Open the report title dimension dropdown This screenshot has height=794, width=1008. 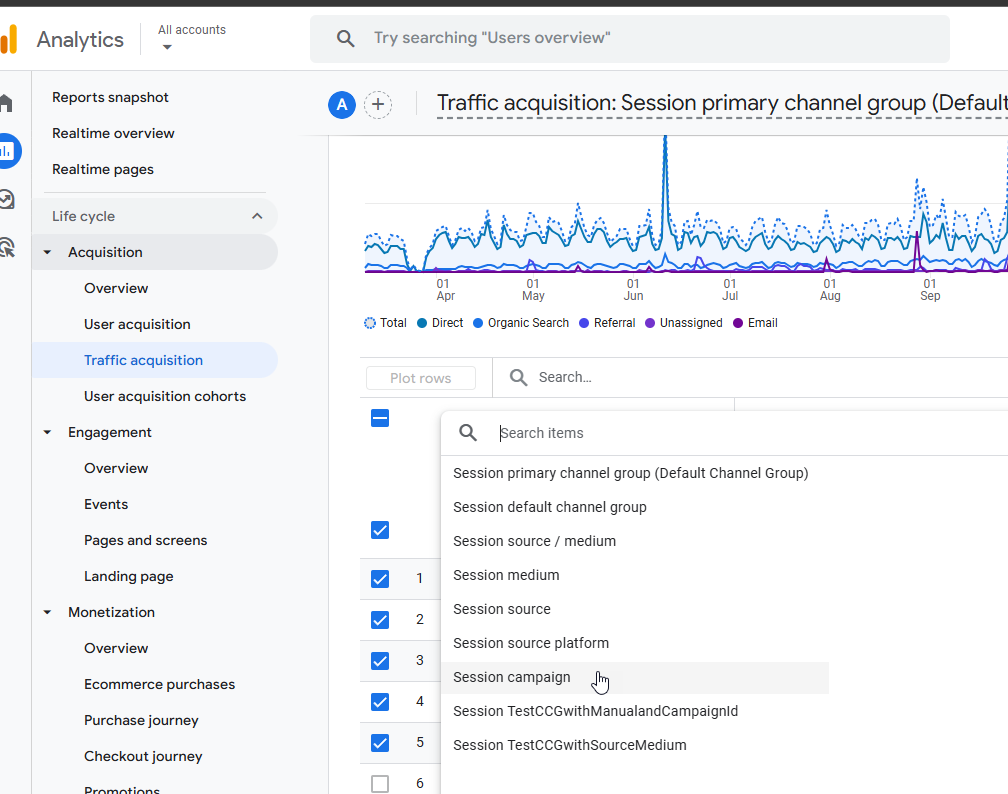point(722,104)
